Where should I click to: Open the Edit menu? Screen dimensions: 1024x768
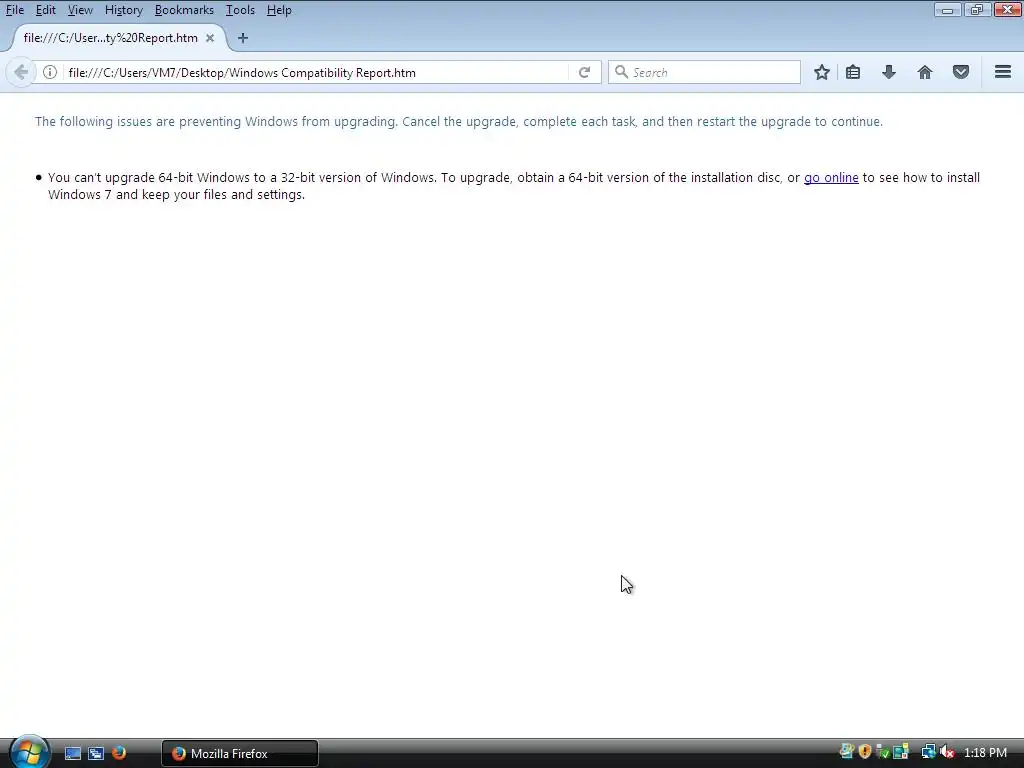tap(45, 10)
